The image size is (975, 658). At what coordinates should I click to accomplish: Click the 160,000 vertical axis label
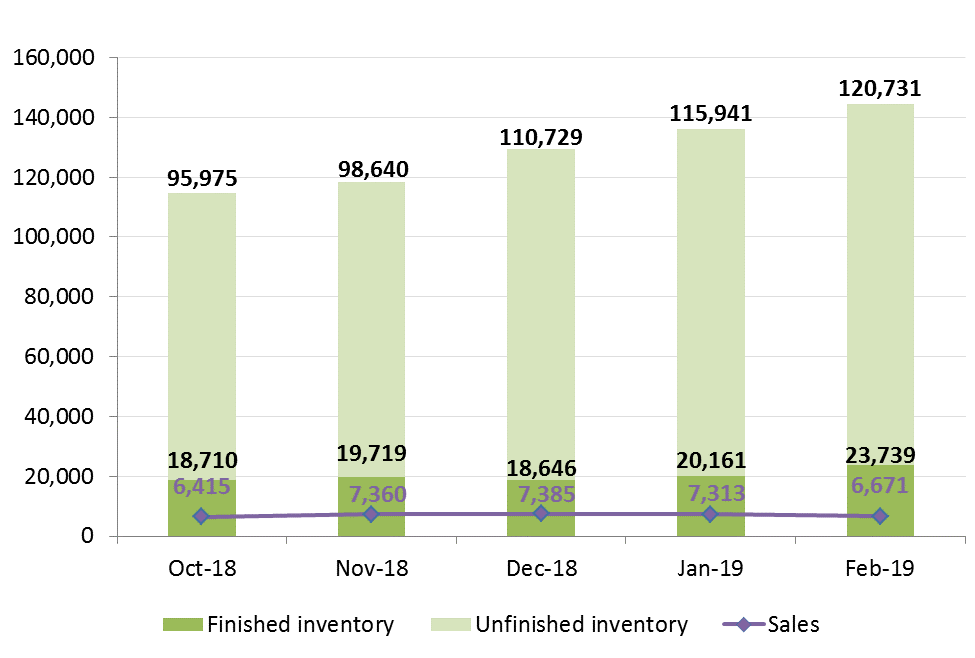[57, 58]
